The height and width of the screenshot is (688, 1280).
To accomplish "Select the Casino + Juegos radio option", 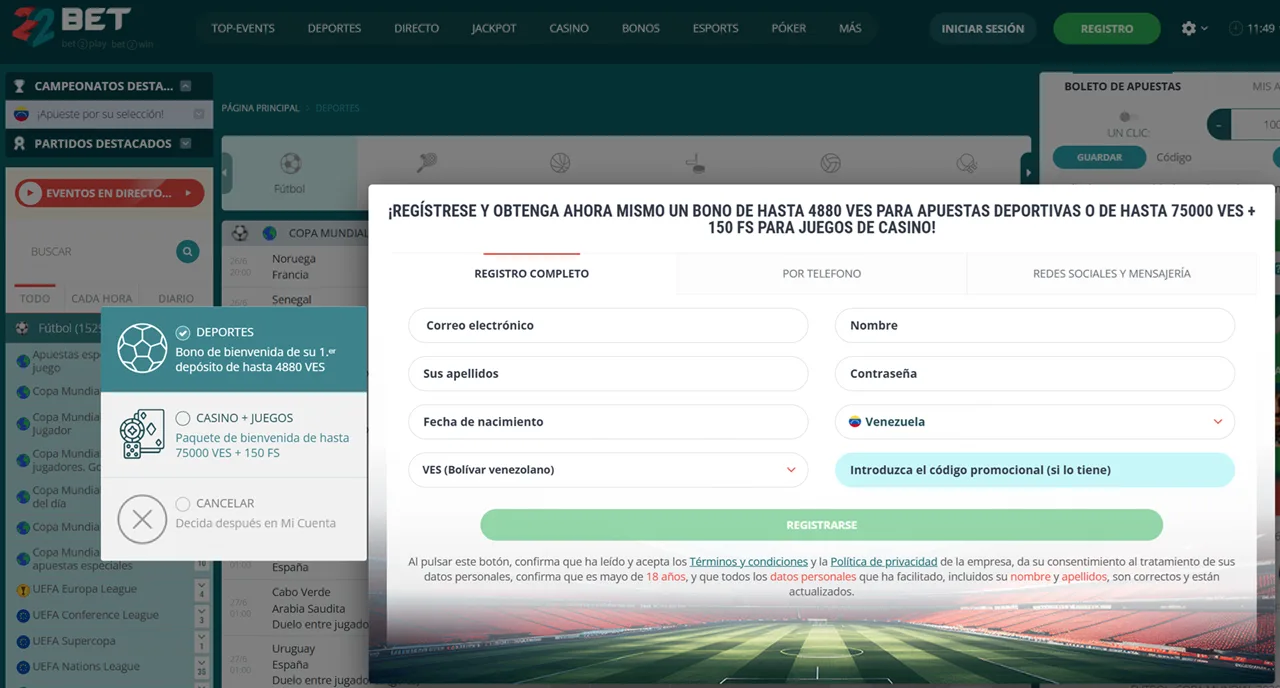I will pos(182,418).
